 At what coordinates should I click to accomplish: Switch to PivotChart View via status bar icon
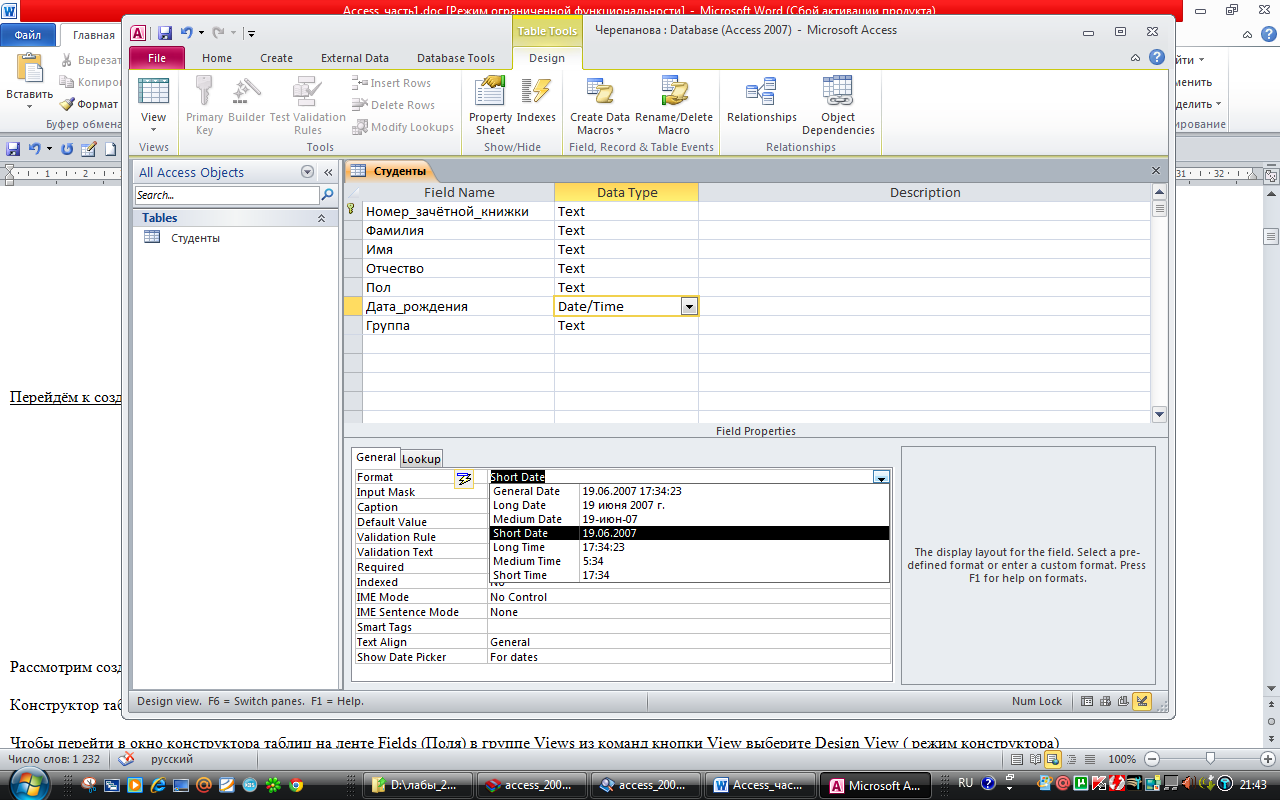[1124, 701]
